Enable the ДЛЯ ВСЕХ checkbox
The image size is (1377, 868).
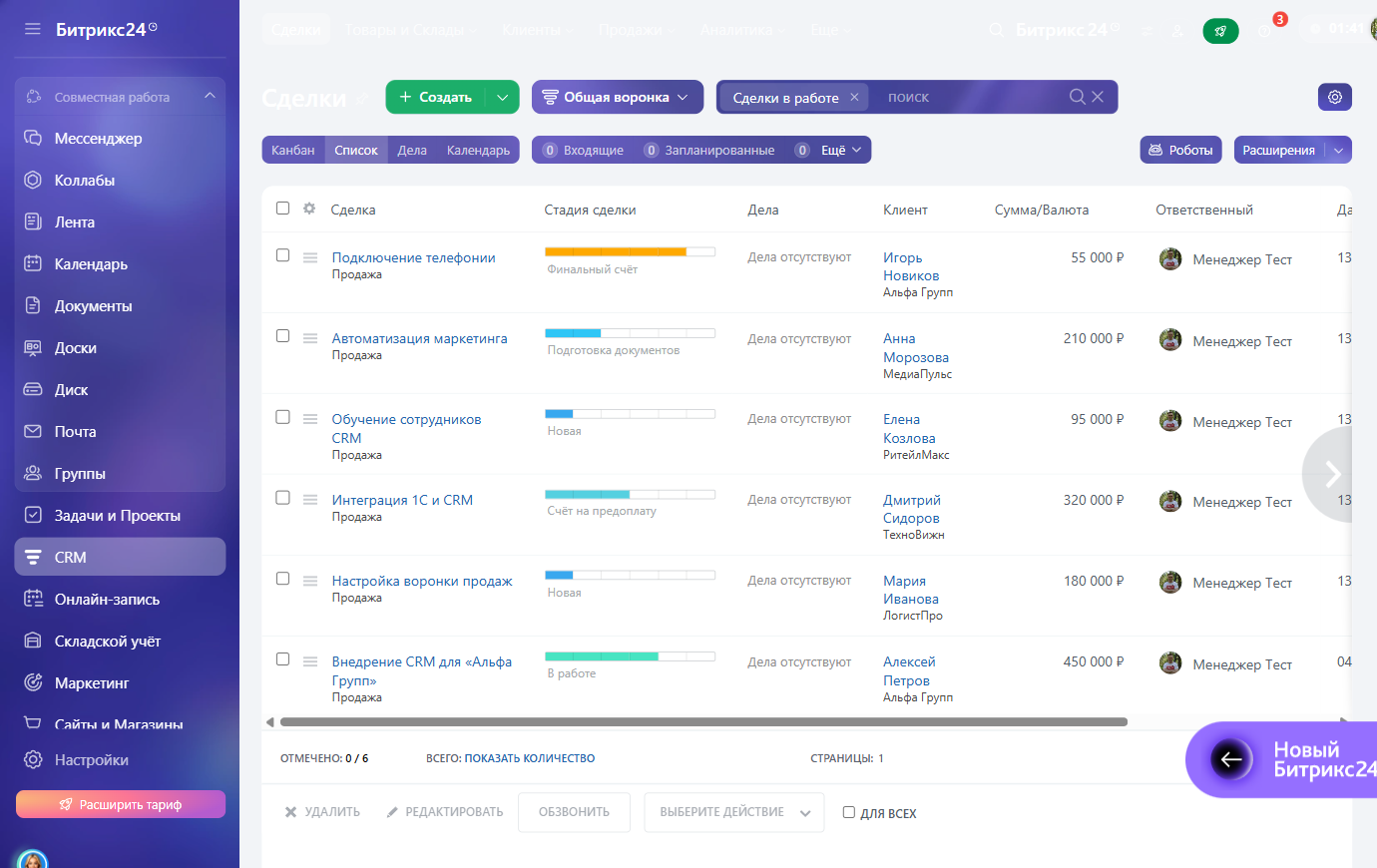(x=849, y=812)
